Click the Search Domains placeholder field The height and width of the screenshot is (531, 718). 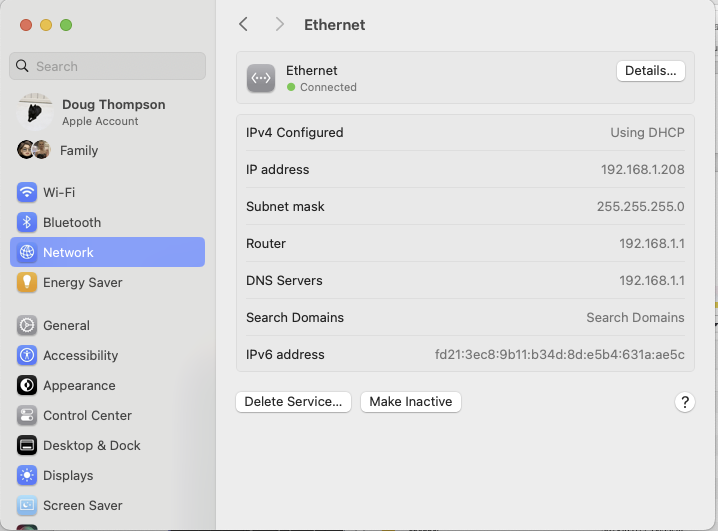click(635, 318)
